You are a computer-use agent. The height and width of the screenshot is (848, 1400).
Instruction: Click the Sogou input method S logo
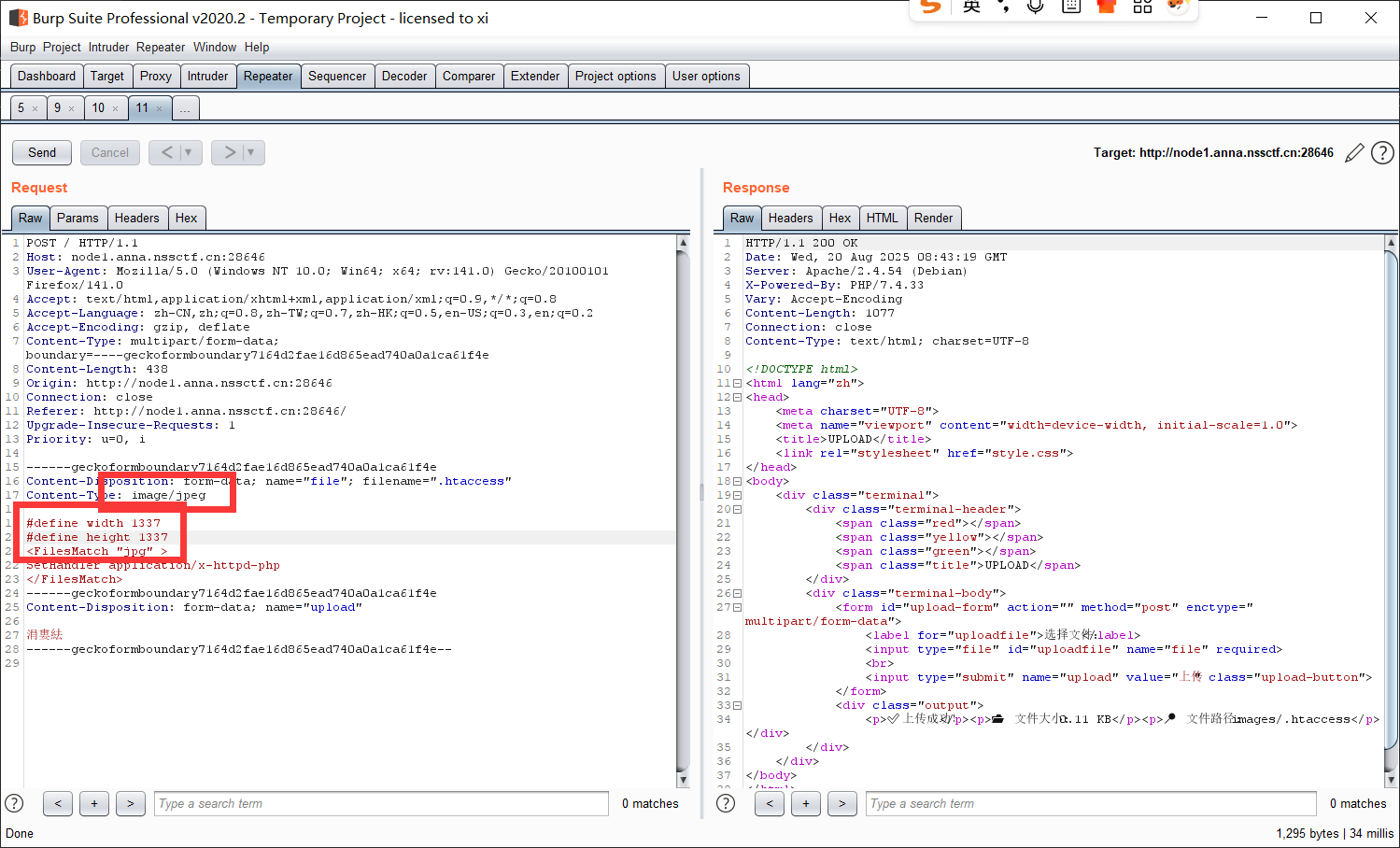click(x=930, y=7)
